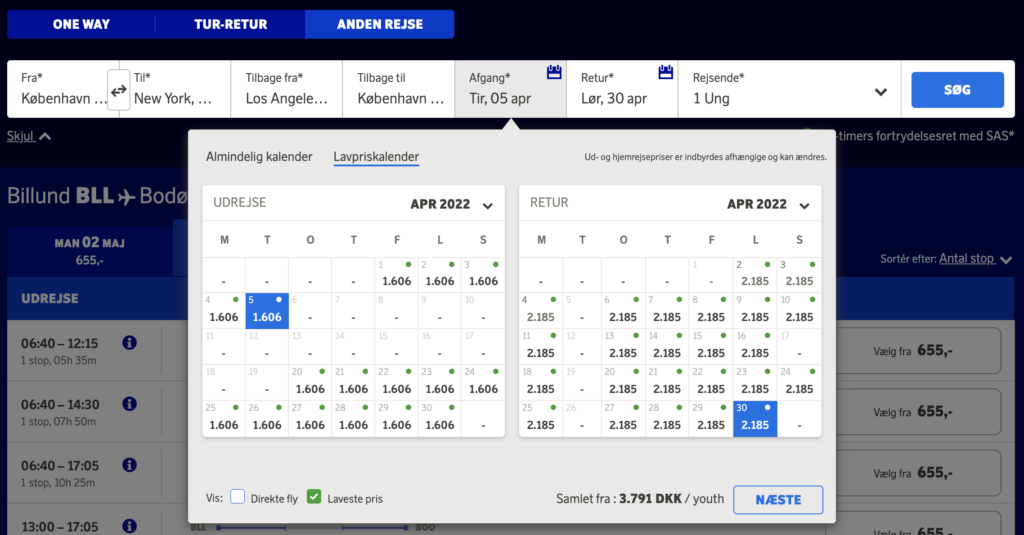Pick April 10 in the RETUR calendar
This screenshot has height=535, width=1024.
[x=799, y=310]
